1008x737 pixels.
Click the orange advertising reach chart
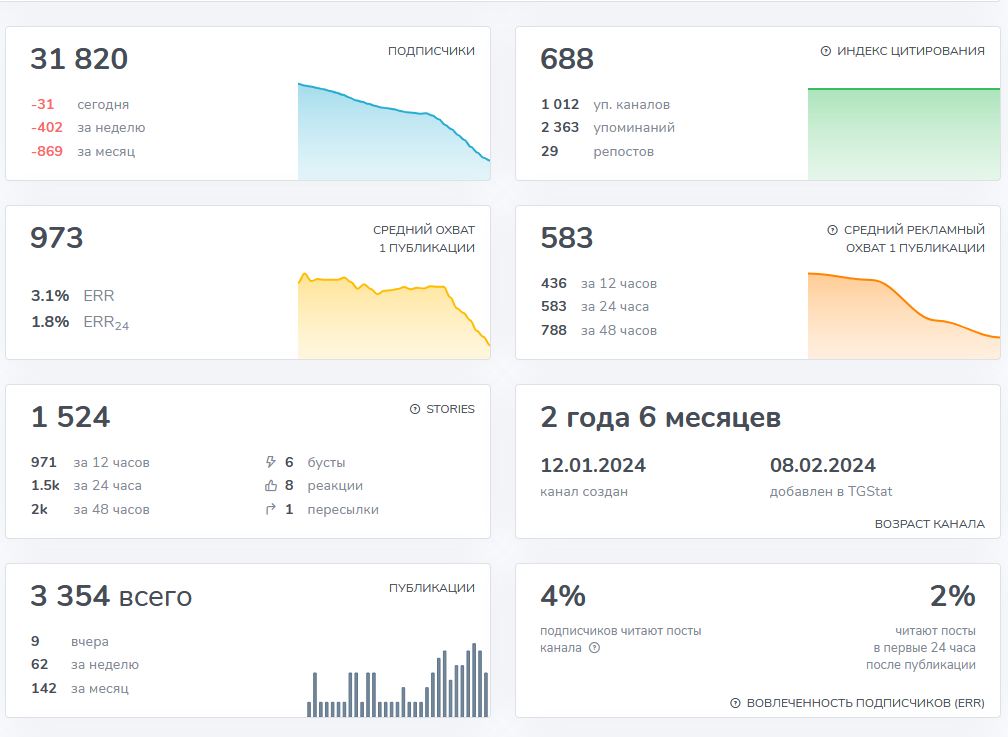(x=904, y=316)
